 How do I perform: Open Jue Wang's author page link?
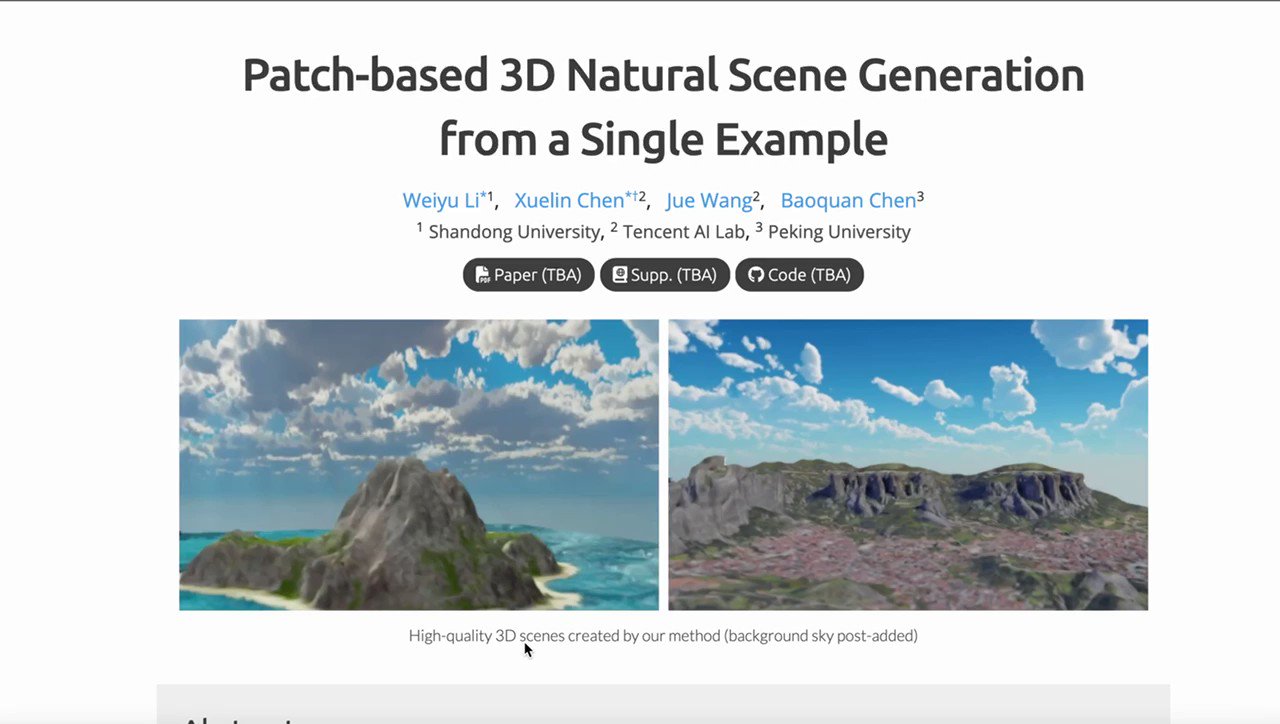point(710,200)
